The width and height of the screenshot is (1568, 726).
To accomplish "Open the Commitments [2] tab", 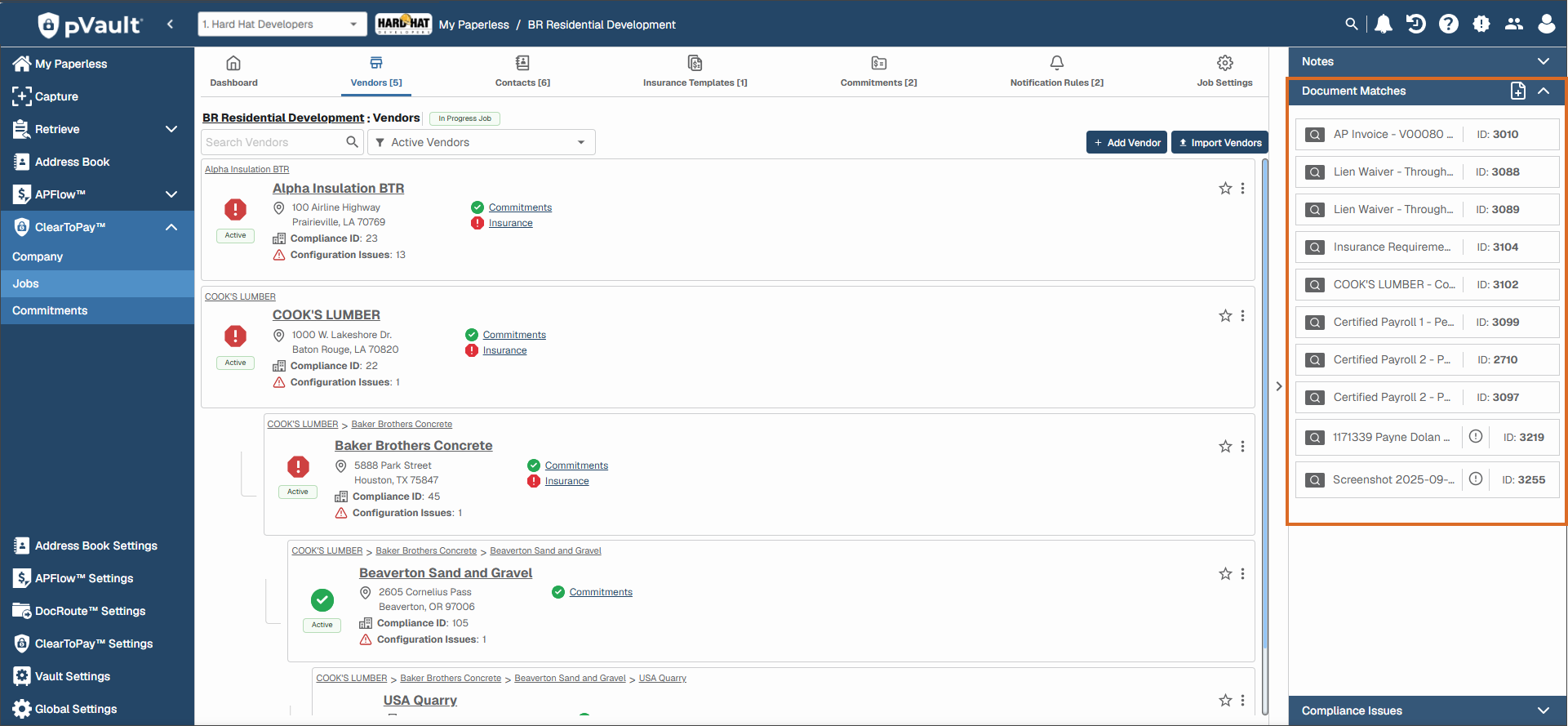I will 879,72.
